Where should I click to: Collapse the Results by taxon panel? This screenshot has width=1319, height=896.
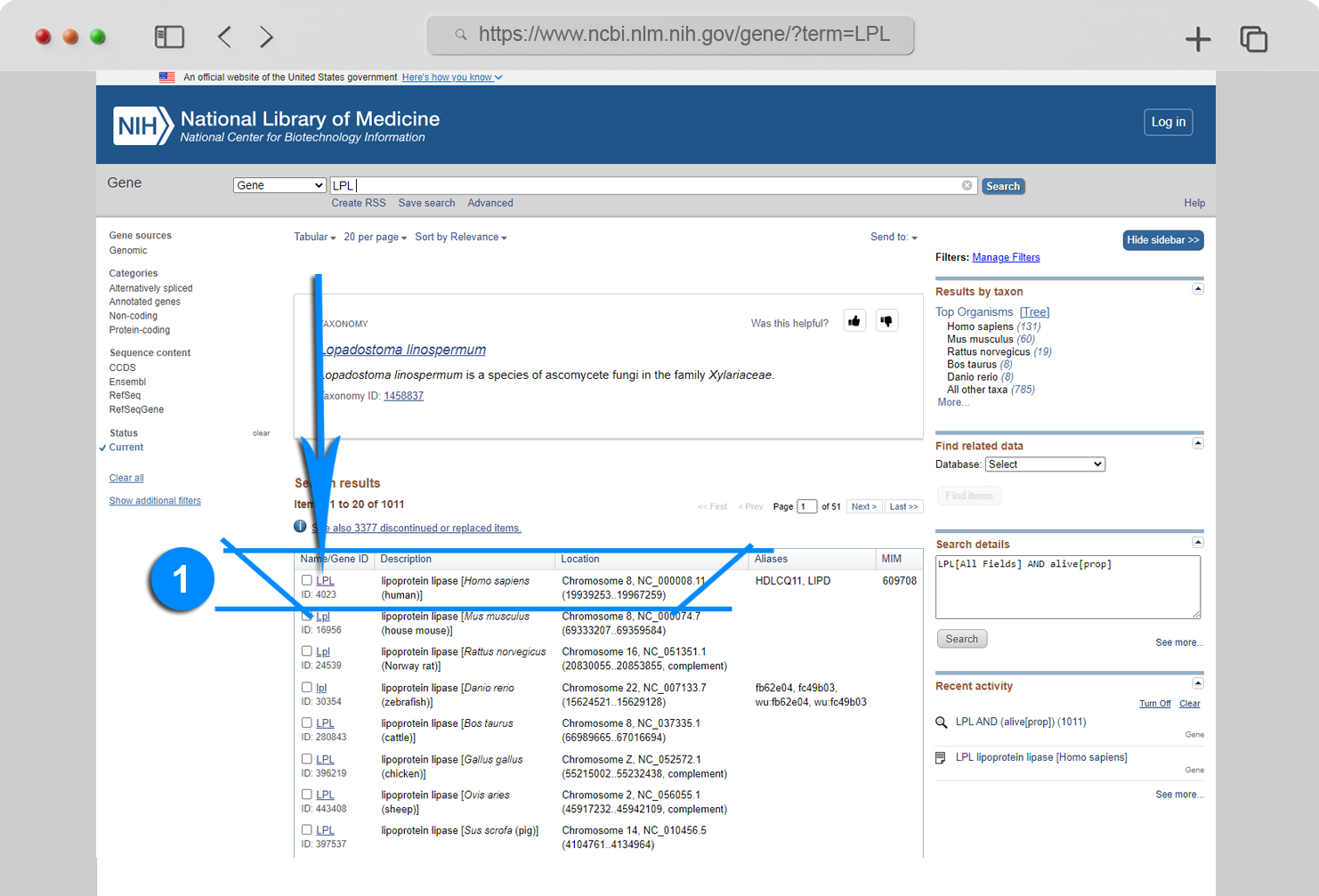[1198, 289]
